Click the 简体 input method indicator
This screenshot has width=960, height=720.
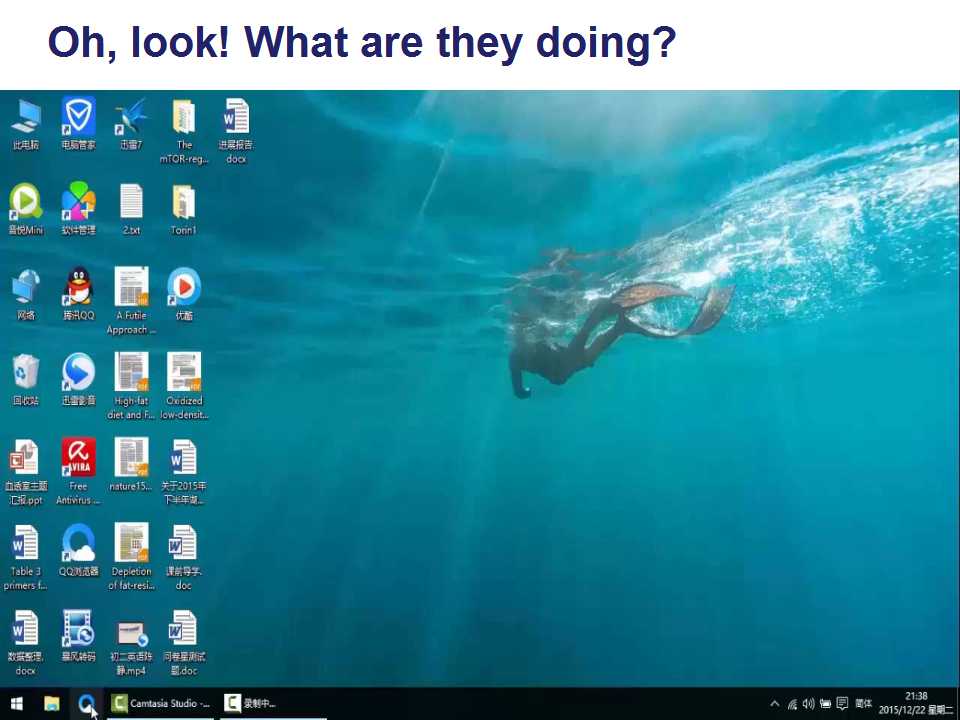(863, 704)
